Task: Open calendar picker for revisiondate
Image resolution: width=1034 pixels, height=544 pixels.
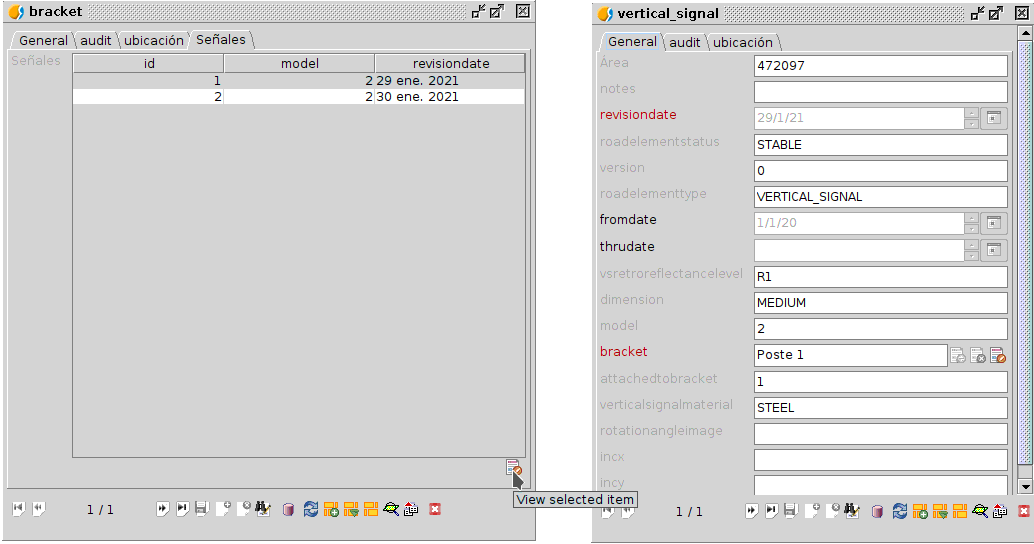Action: 994,118
